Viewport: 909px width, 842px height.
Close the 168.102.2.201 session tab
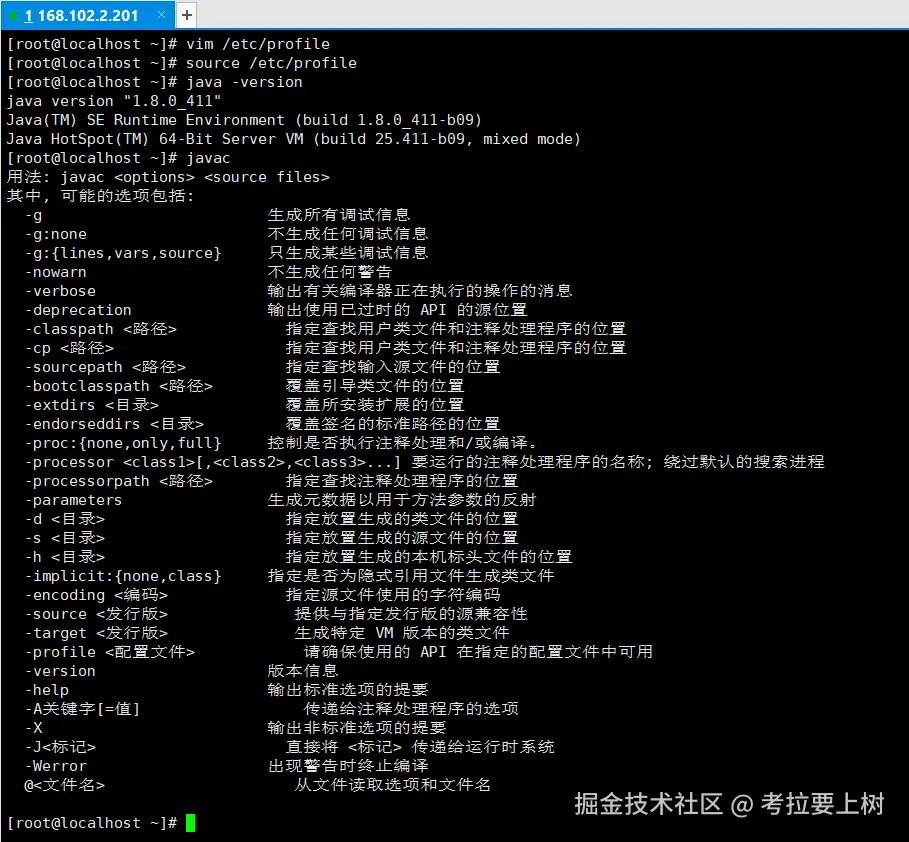[160, 15]
